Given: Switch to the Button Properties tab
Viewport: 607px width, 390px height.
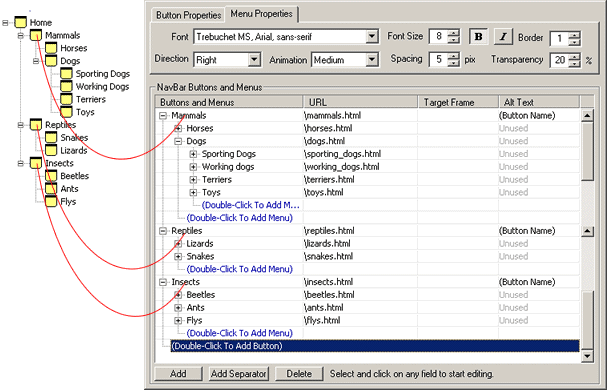Looking at the screenshot, I should coord(189,15).
